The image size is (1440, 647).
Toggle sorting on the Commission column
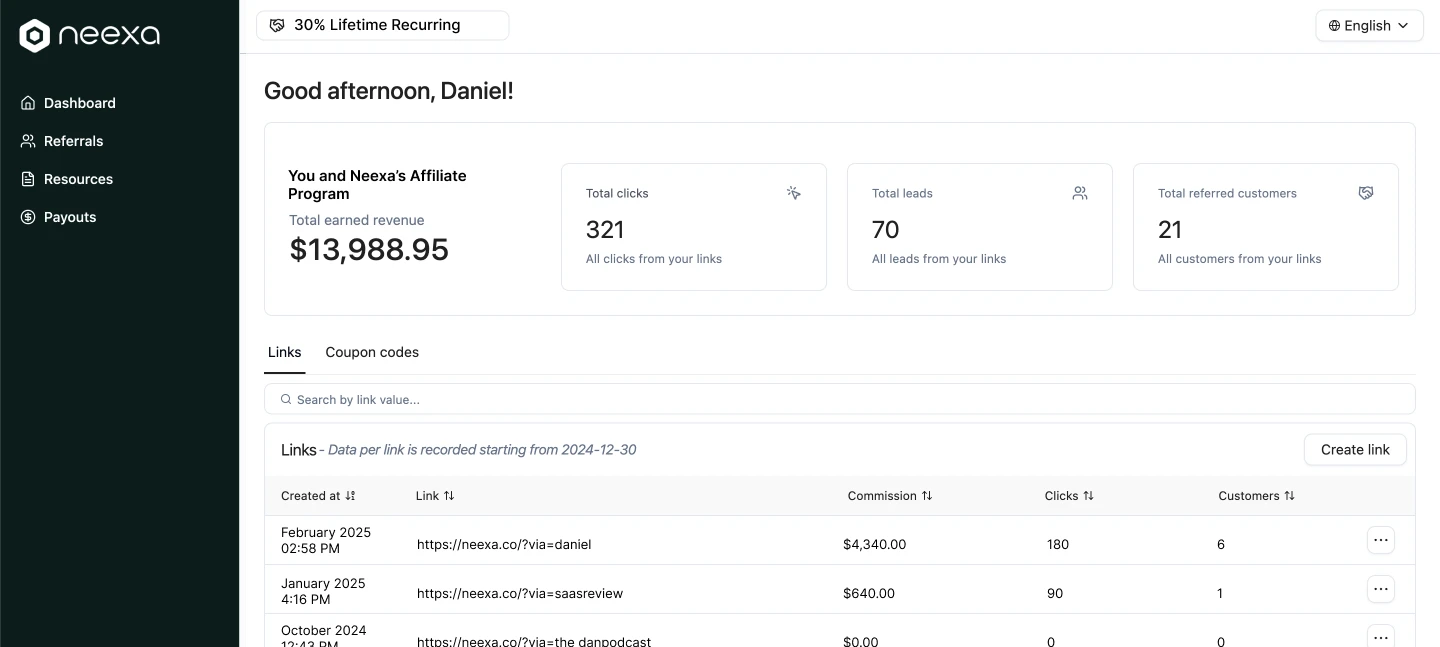click(x=926, y=495)
